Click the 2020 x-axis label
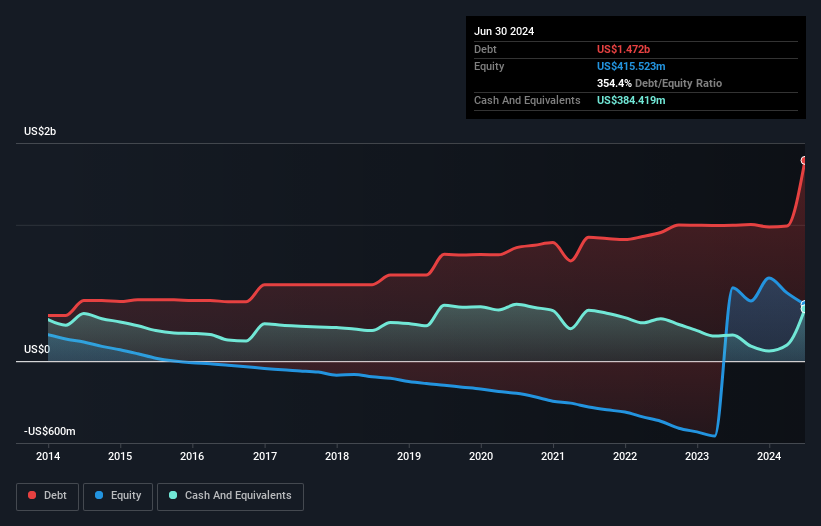The width and height of the screenshot is (821, 526). pyautogui.click(x=481, y=455)
